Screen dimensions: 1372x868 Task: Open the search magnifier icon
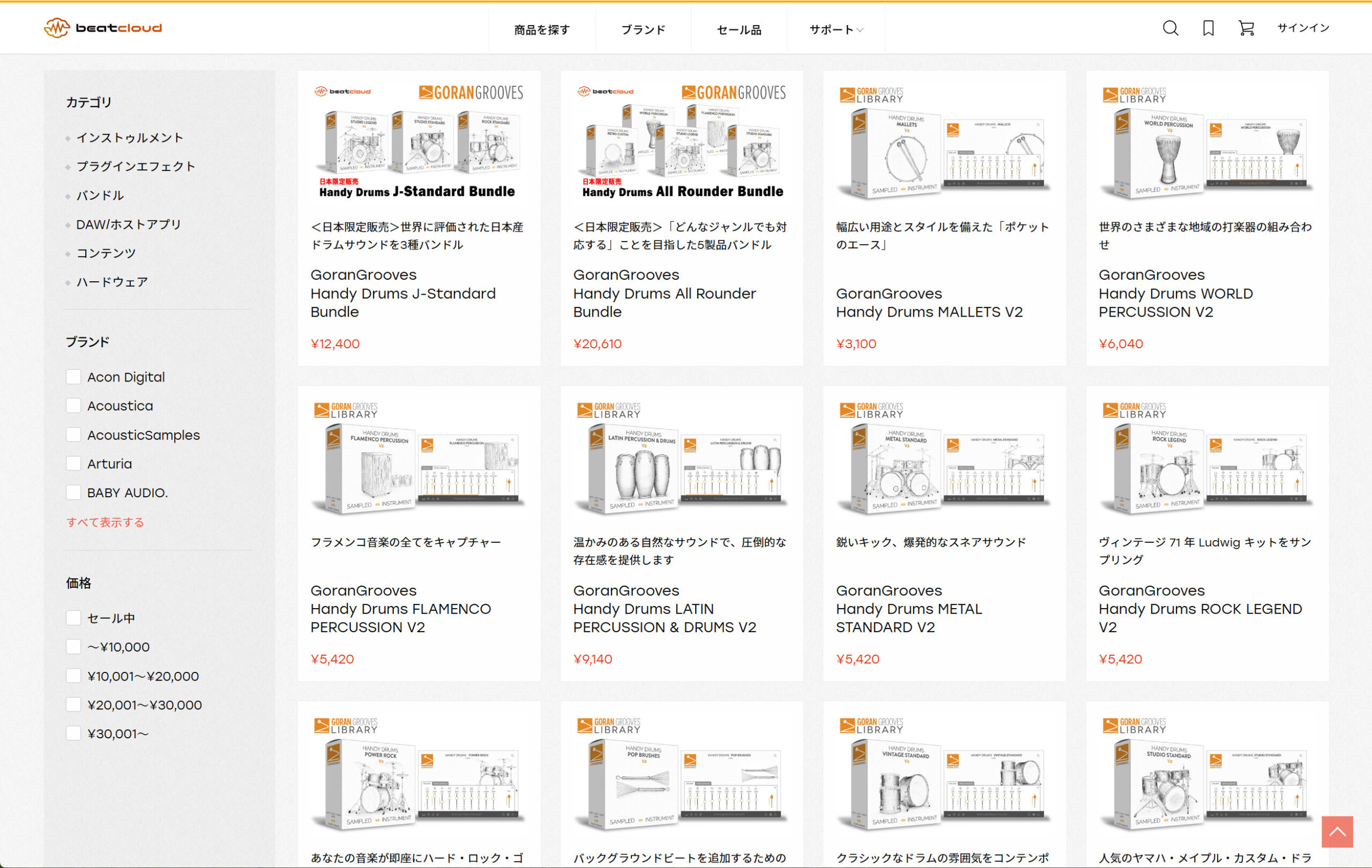click(1170, 28)
